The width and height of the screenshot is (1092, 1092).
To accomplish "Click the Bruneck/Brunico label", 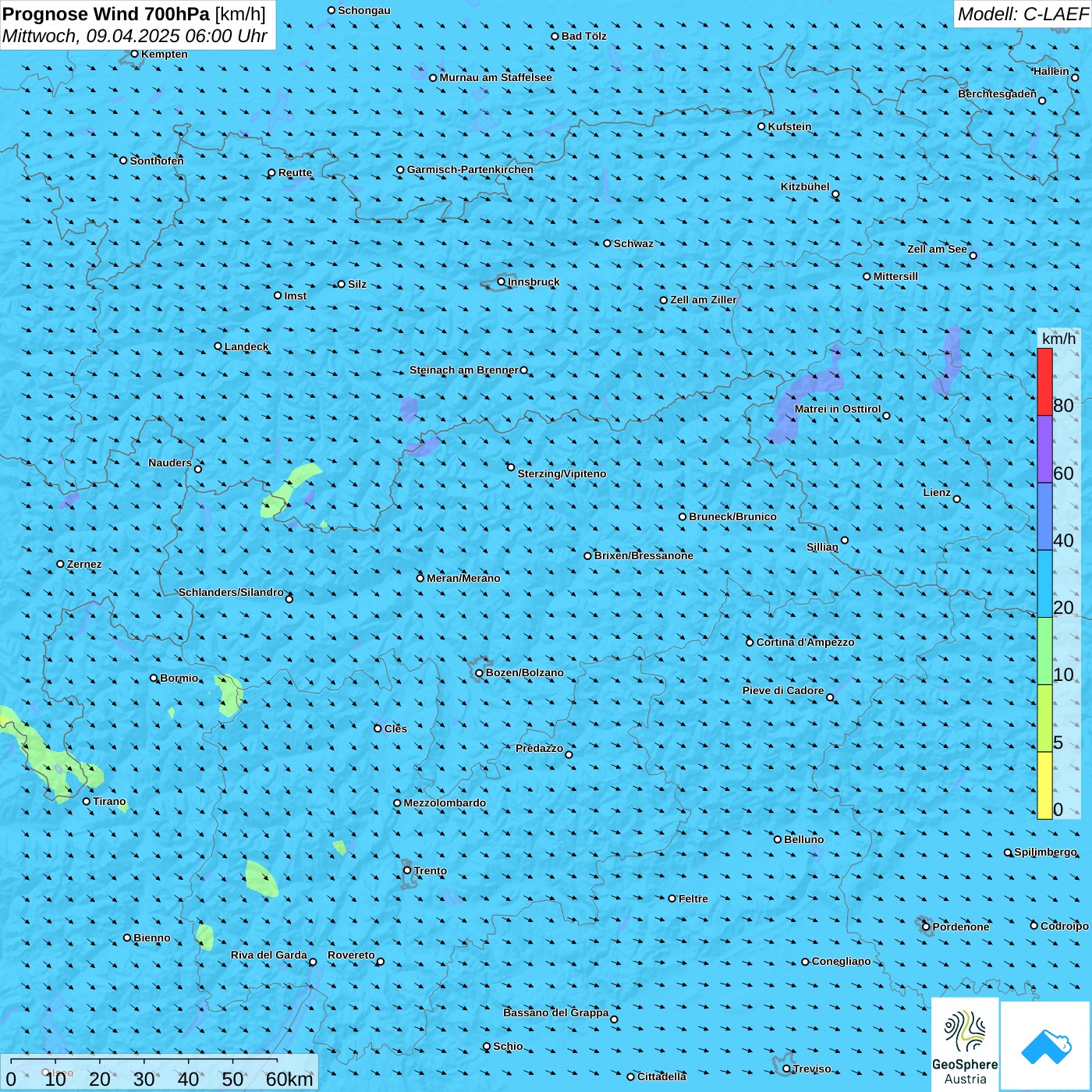I will pyautogui.click(x=732, y=516).
